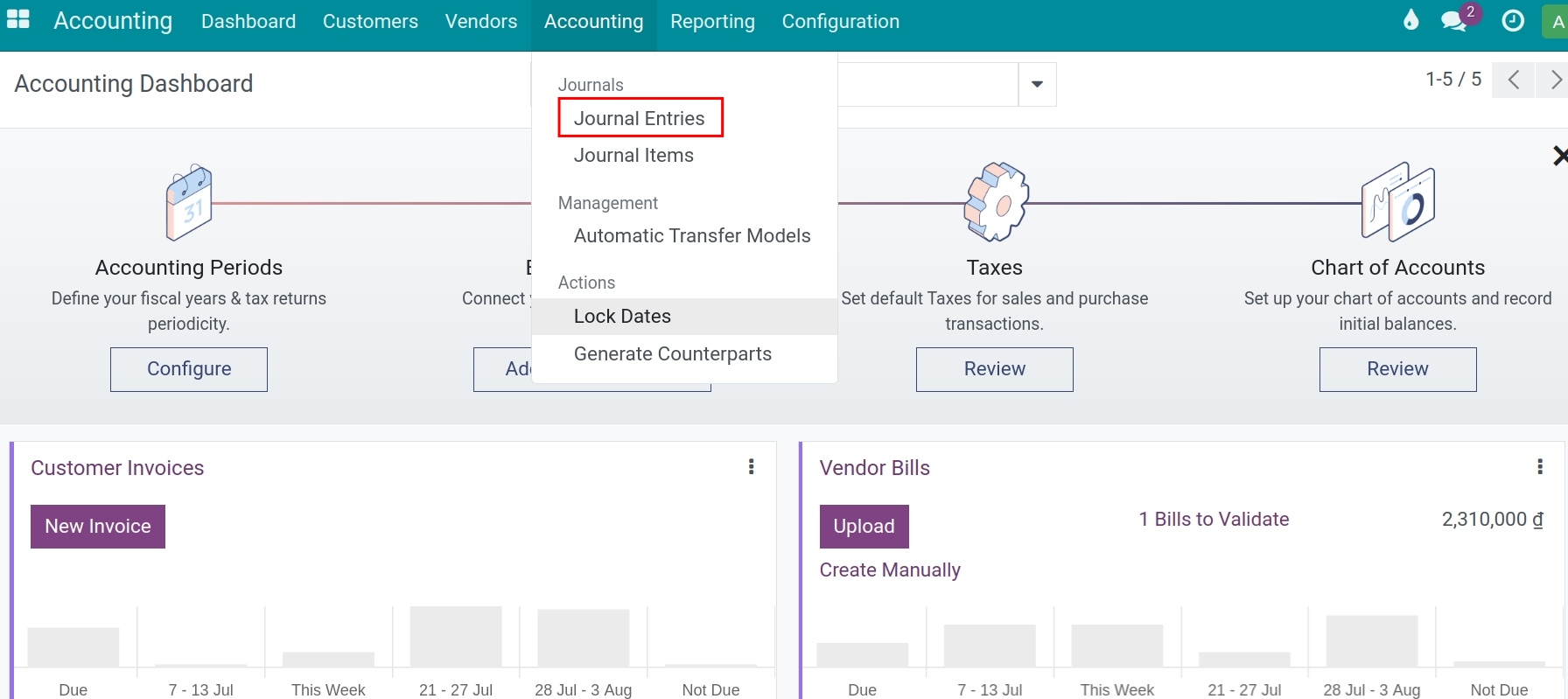This screenshot has height=699, width=1568.
Task: Open the Reporting menu
Action: point(712,21)
